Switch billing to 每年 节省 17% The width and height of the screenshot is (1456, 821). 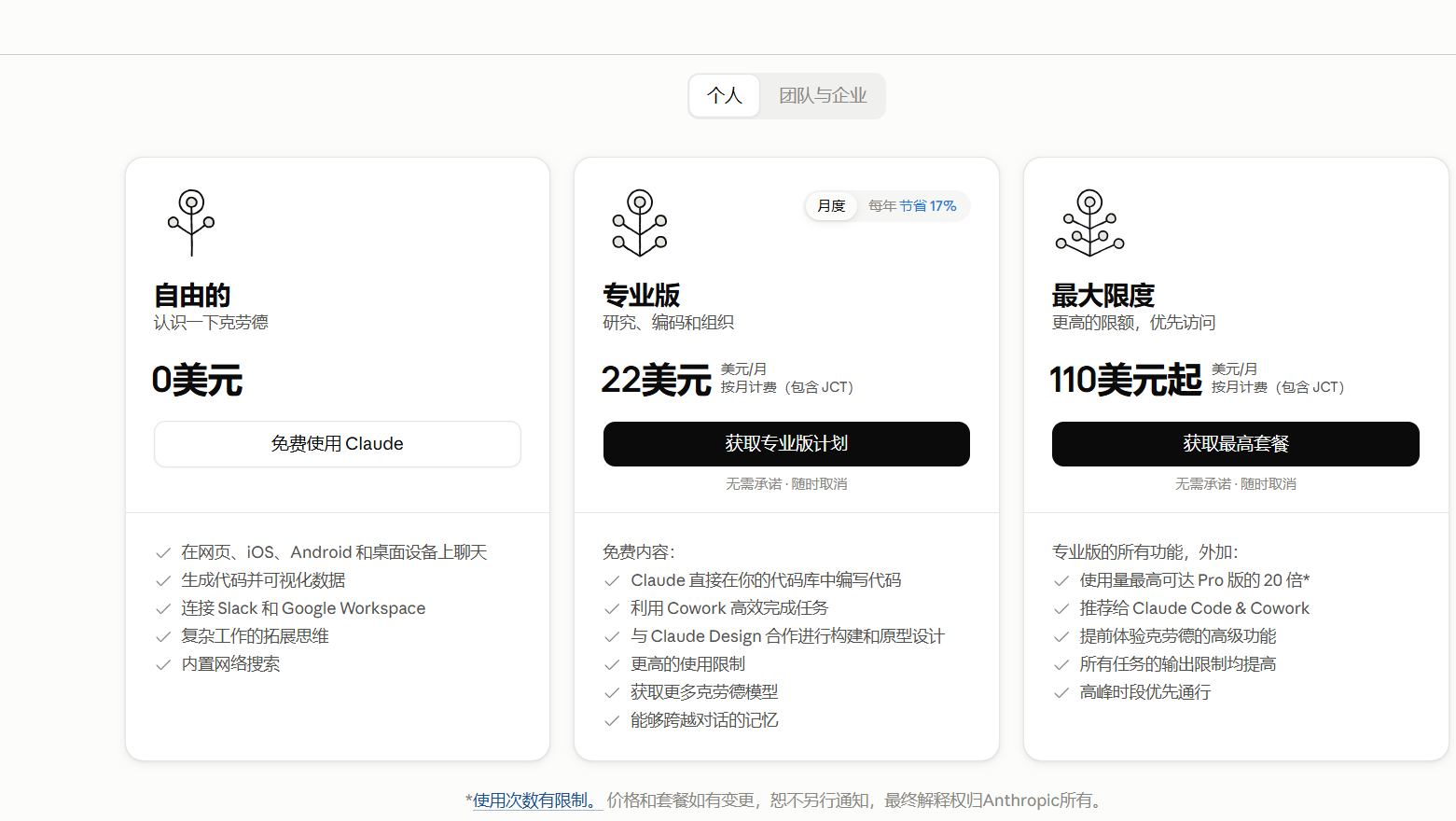point(912,206)
